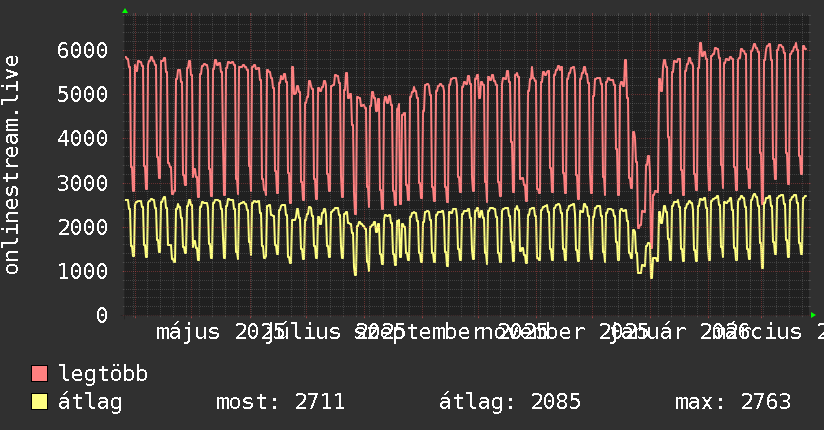Click the 'max: 2763' statistic

point(733,402)
